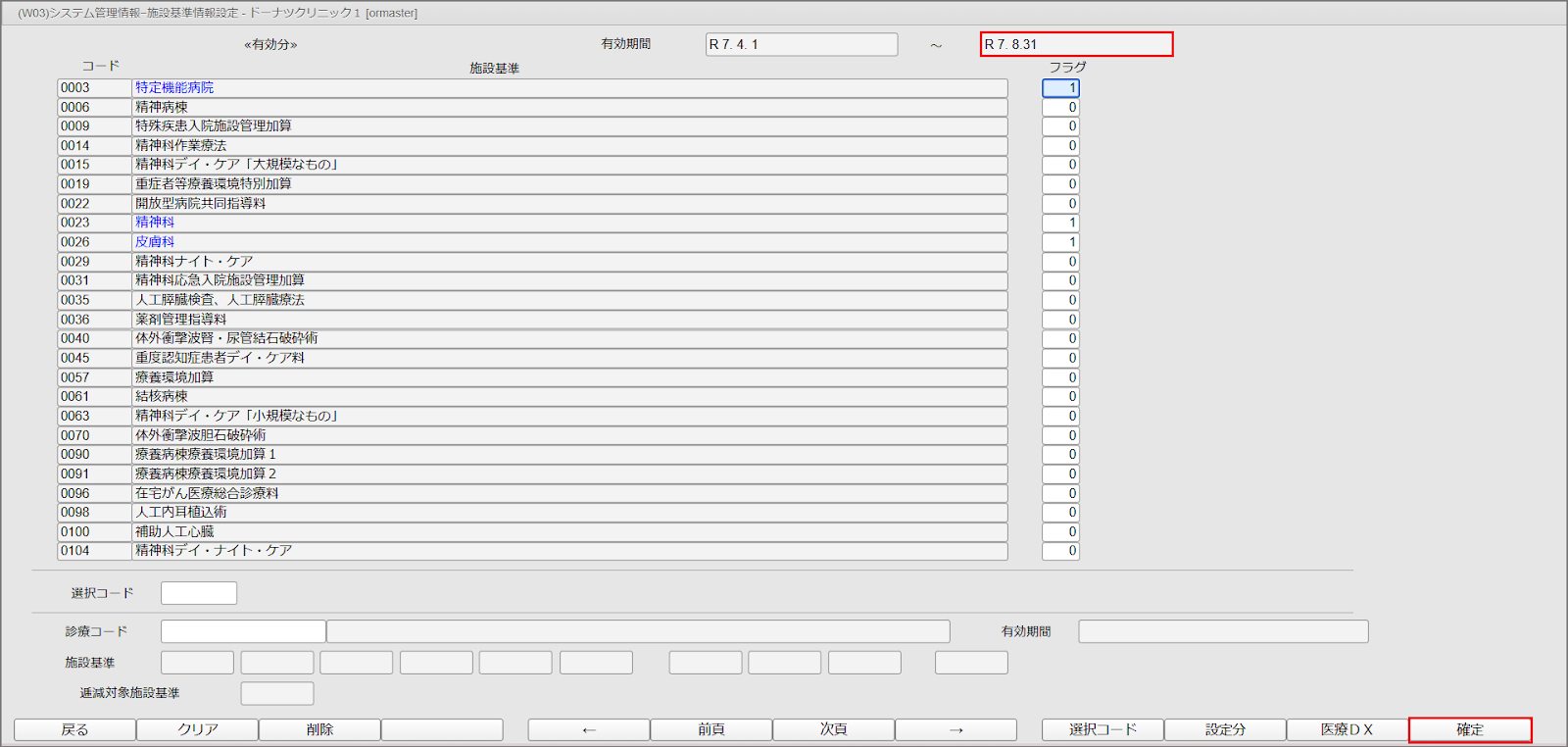The width and height of the screenshot is (1568, 747).
Task: Open the 医療DX settings button
Action: pyautogui.click(x=1347, y=729)
